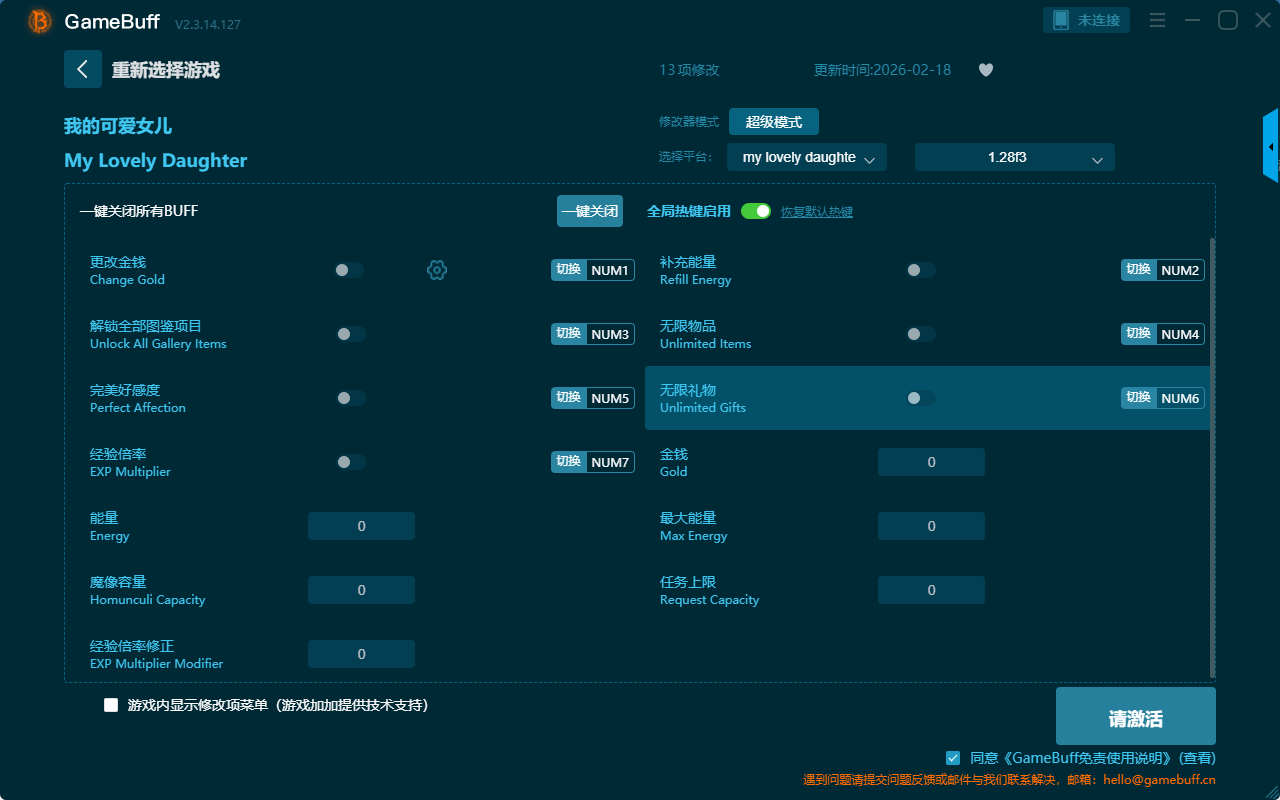This screenshot has width=1280, height=800.
Task: Turn off global hotkey toggle
Action: [x=755, y=211]
